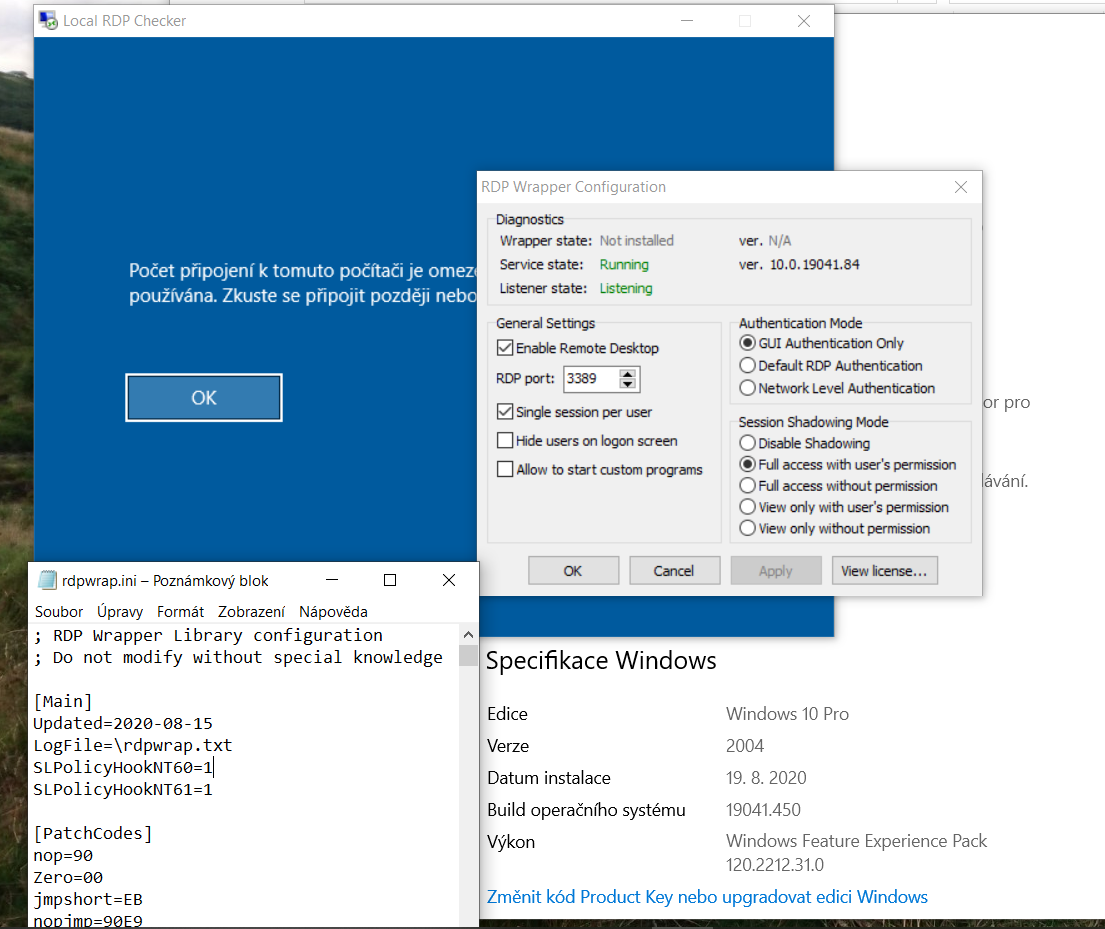
Task: Click OK in RDP Wrapper Configuration
Action: (x=573, y=571)
